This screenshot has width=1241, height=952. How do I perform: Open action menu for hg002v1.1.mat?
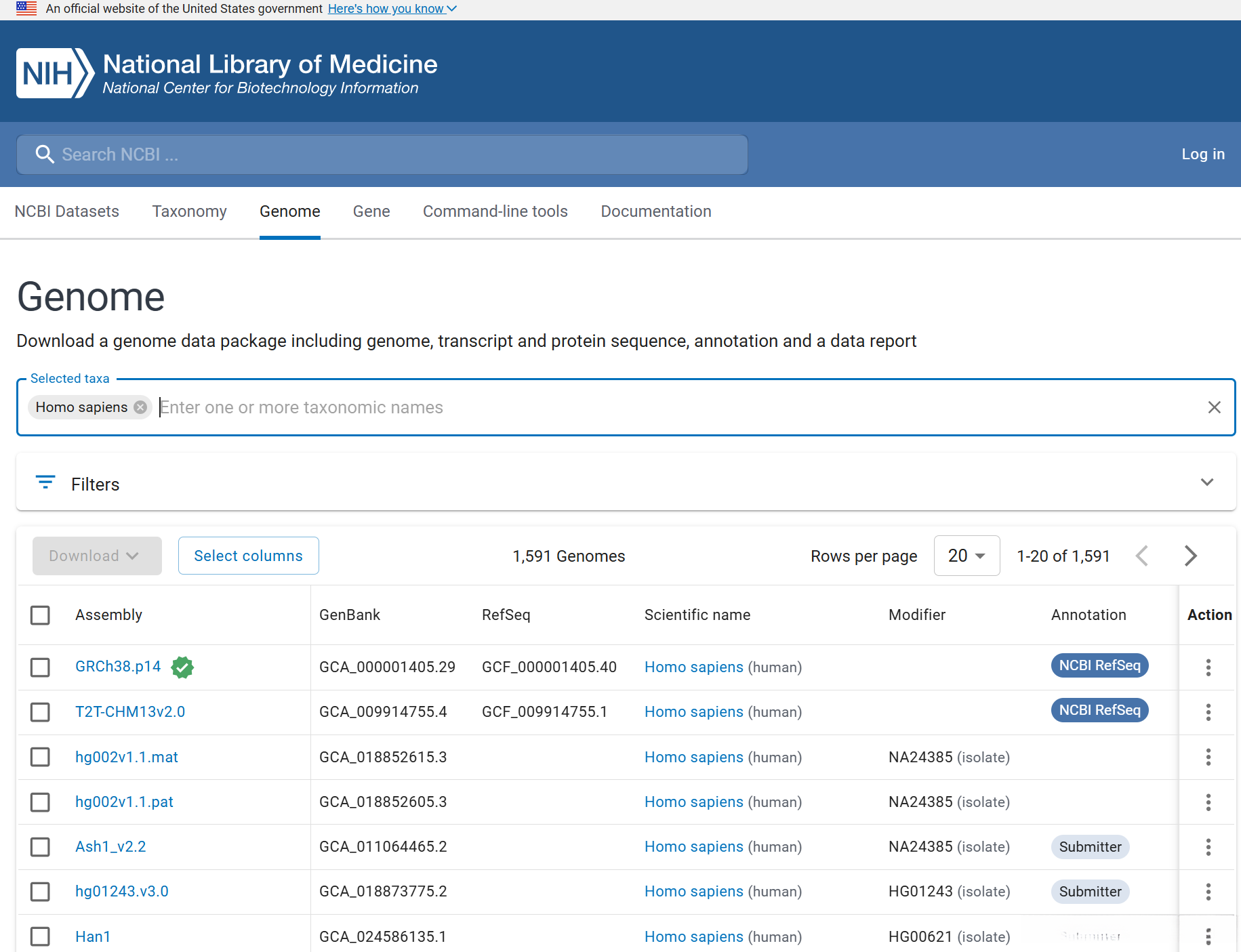click(x=1208, y=757)
